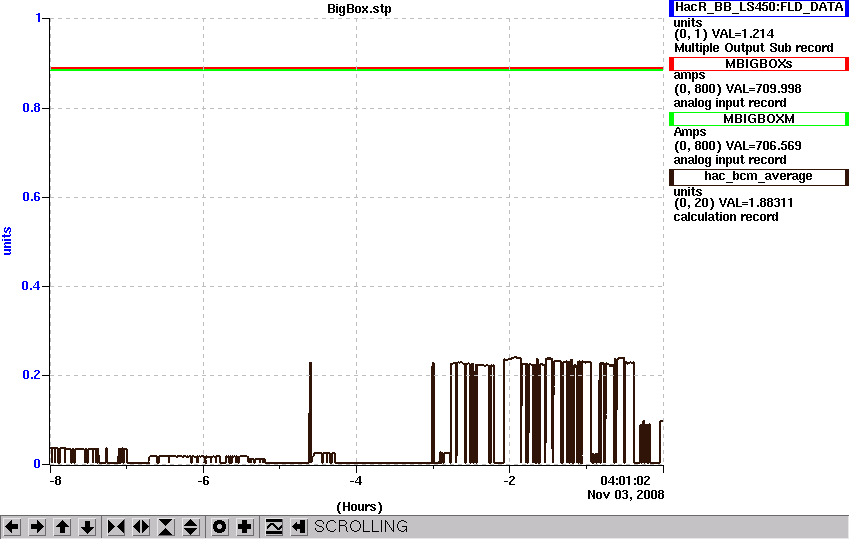The height and width of the screenshot is (539, 849).
Task: Click the plus toolbar icon
Action: 244,527
